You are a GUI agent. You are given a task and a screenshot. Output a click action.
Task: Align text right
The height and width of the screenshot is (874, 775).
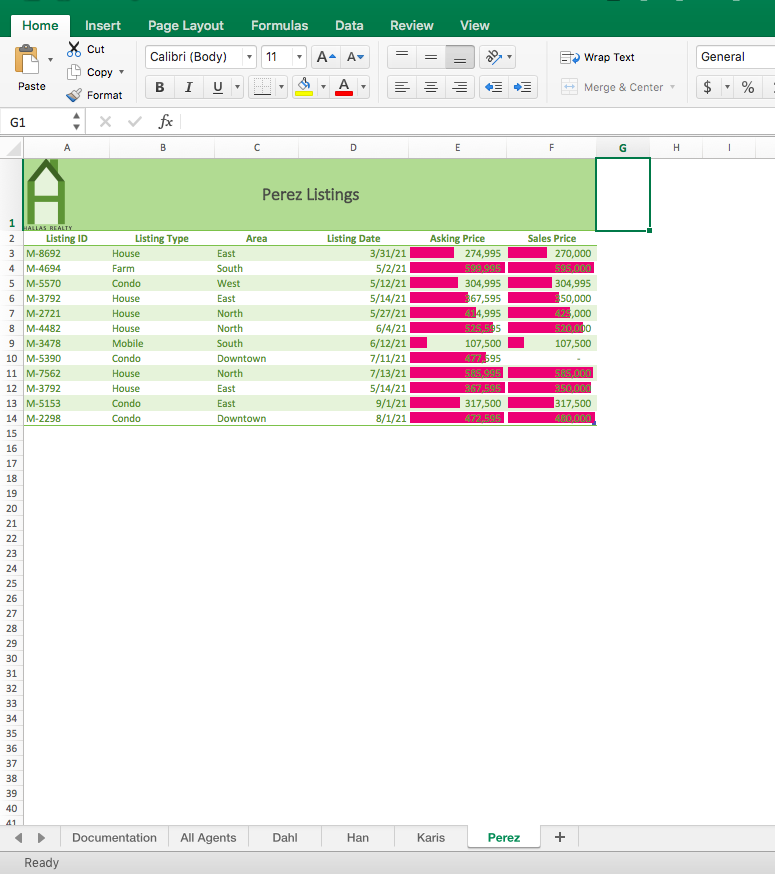460,87
